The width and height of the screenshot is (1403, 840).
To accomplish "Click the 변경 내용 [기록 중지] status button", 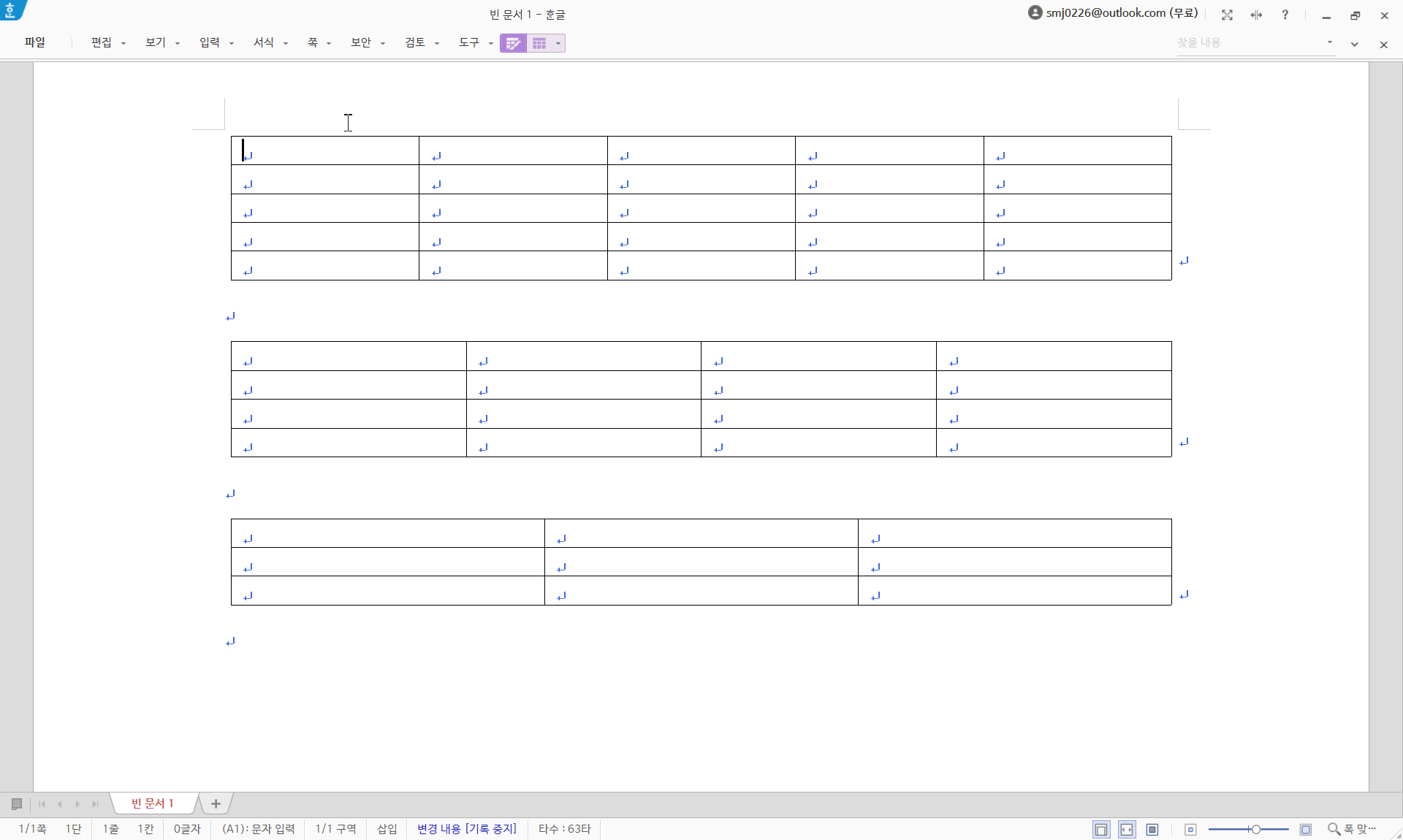I will click(x=466, y=828).
